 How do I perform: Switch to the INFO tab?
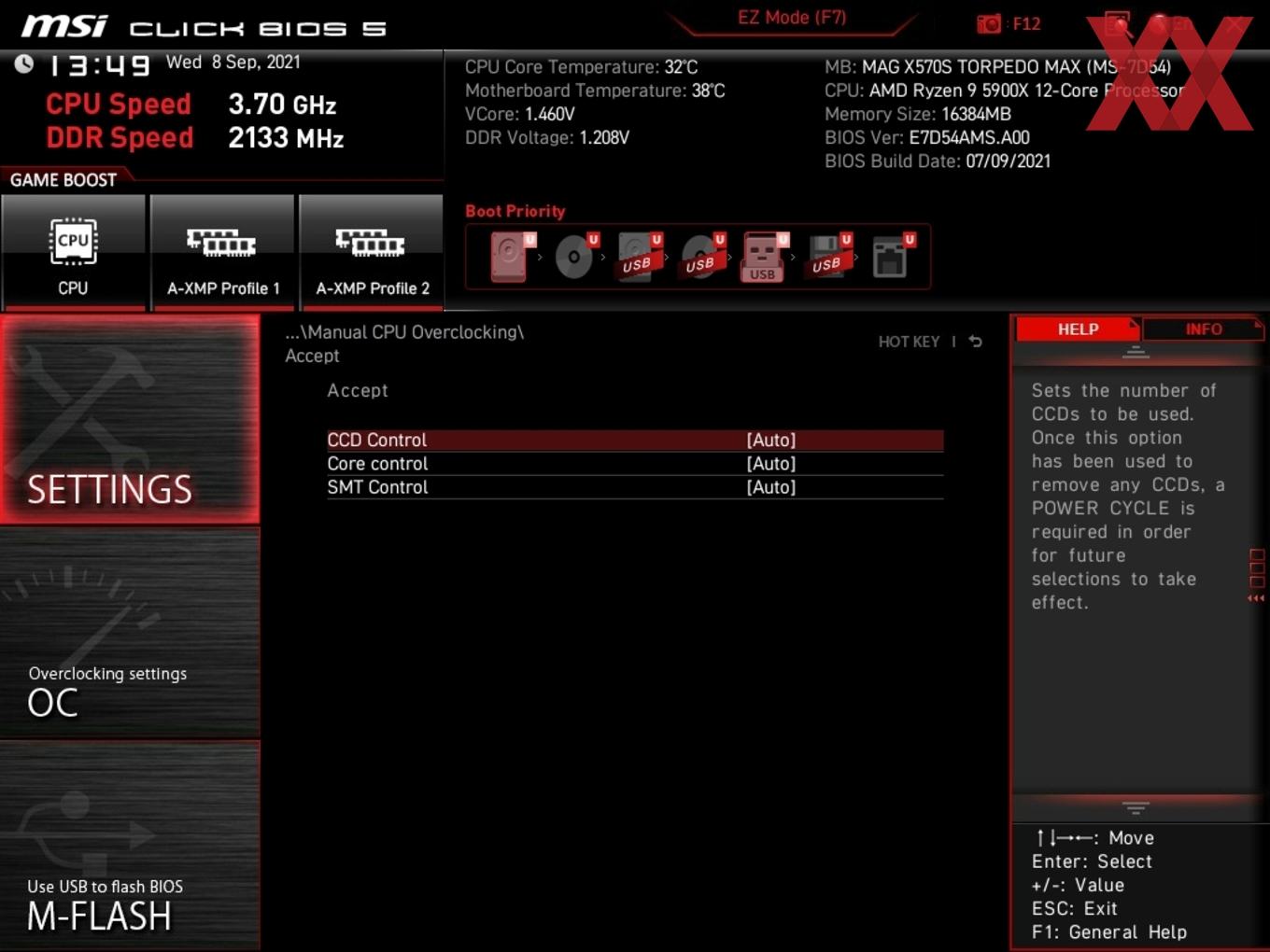pyautogui.click(x=1203, y=329)
